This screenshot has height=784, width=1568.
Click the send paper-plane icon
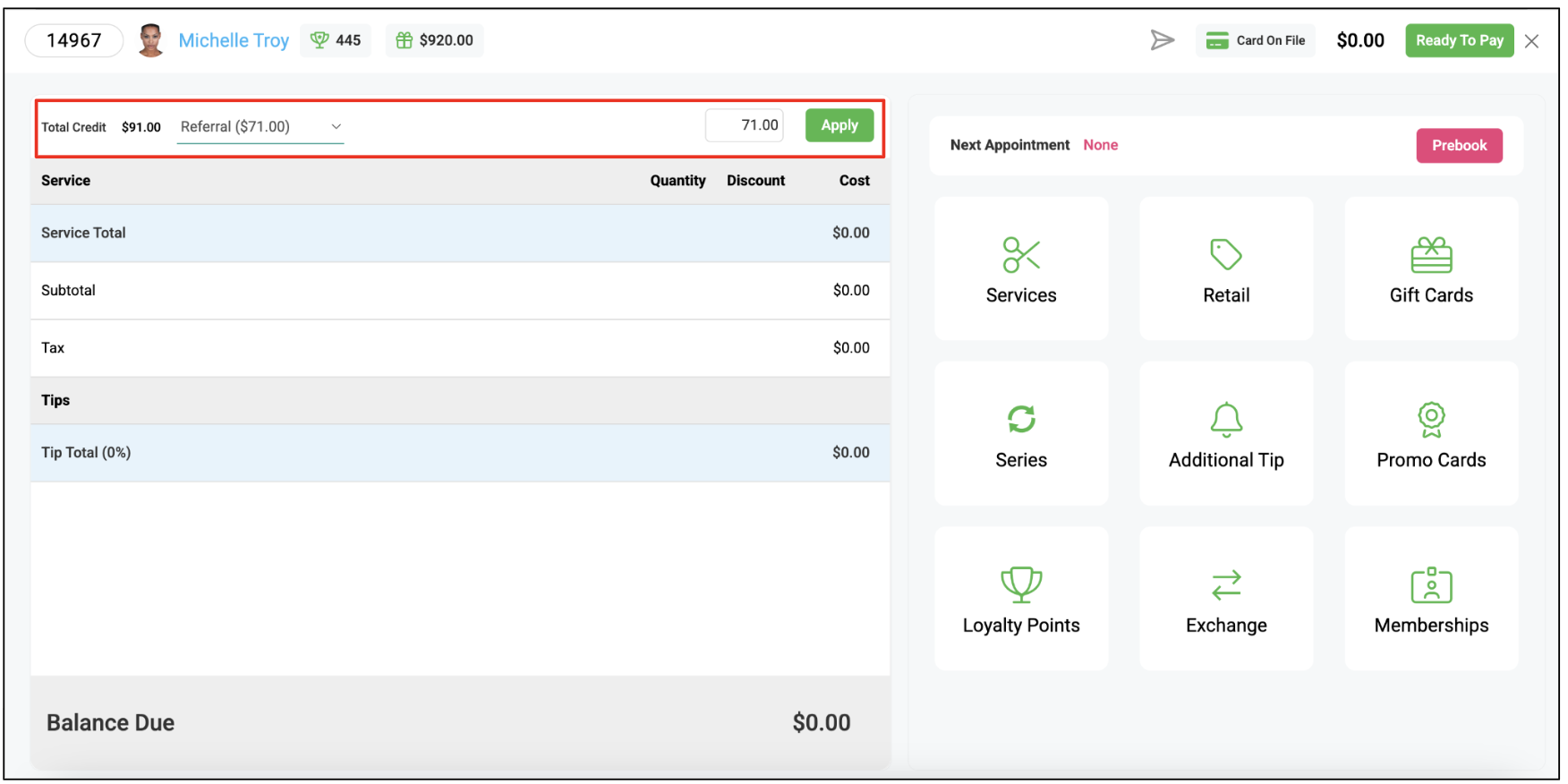(1162, 40)
